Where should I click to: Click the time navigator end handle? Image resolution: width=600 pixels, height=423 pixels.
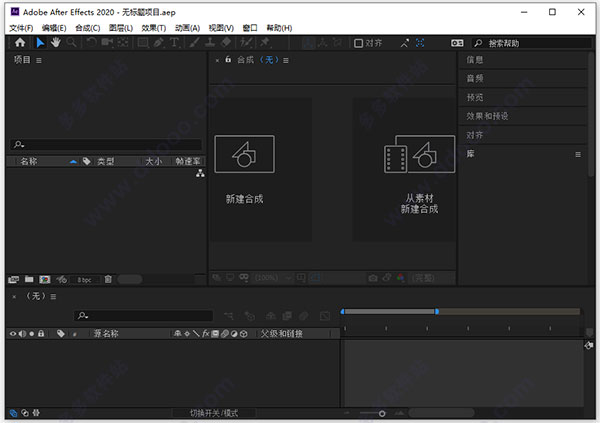point(437,312)
